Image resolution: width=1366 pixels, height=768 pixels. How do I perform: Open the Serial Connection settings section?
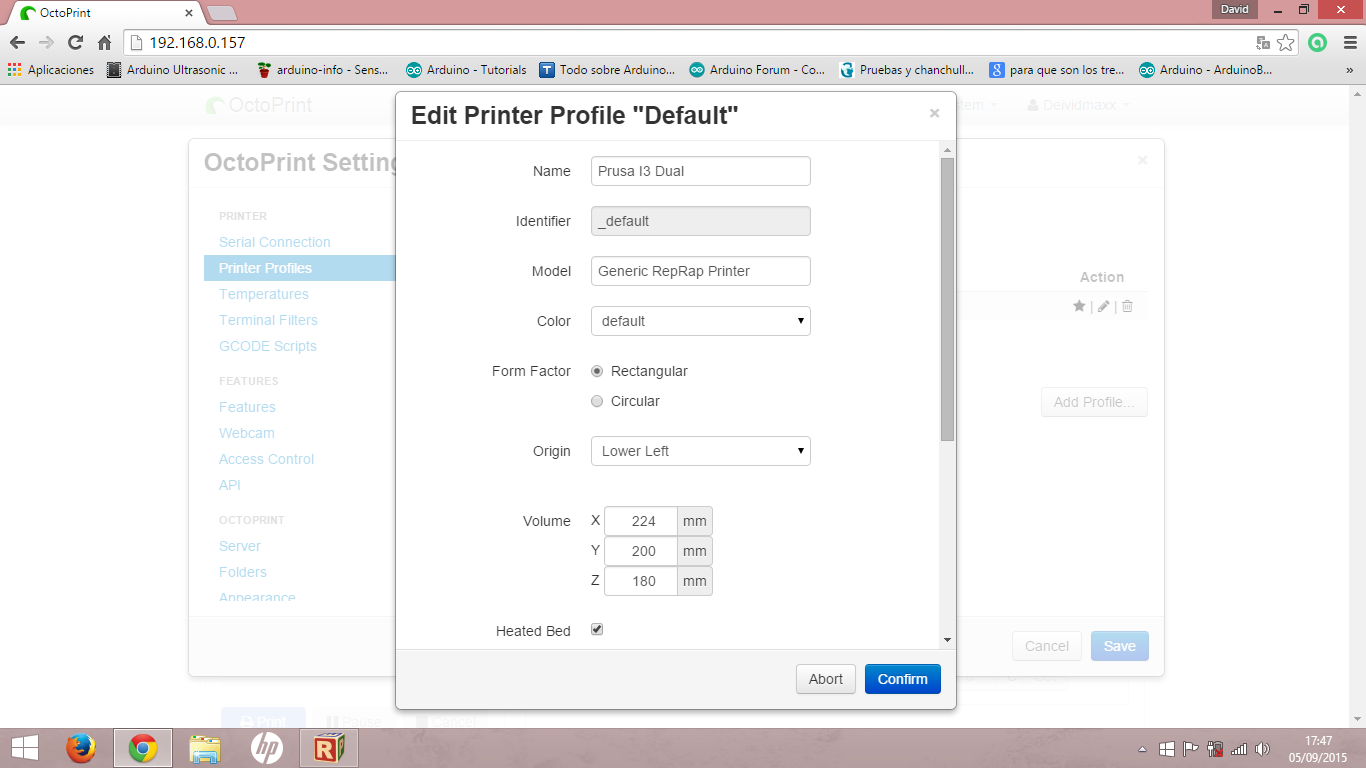(275, 242)
